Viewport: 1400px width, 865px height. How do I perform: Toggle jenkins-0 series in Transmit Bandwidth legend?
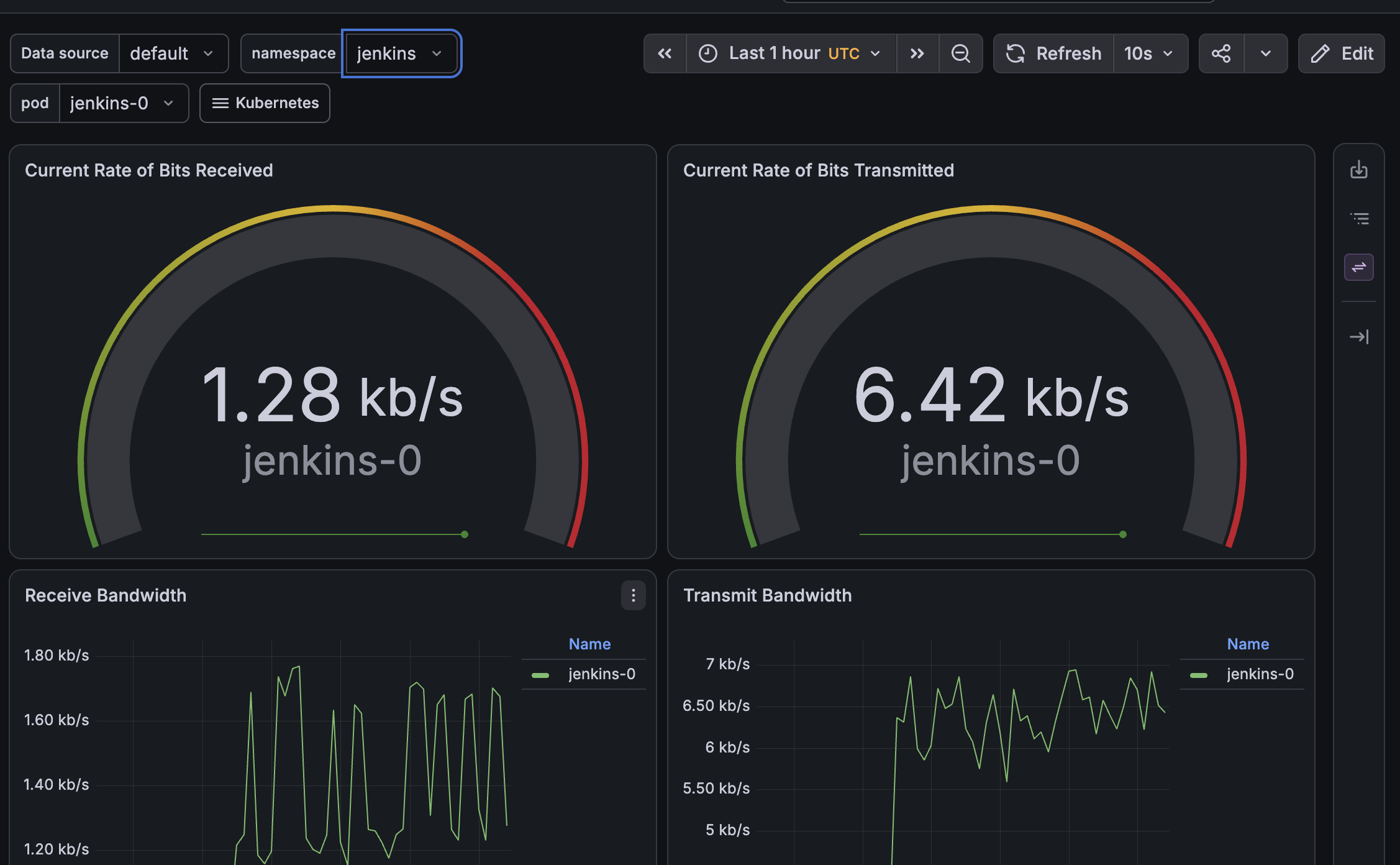[x=1260, y=674]
